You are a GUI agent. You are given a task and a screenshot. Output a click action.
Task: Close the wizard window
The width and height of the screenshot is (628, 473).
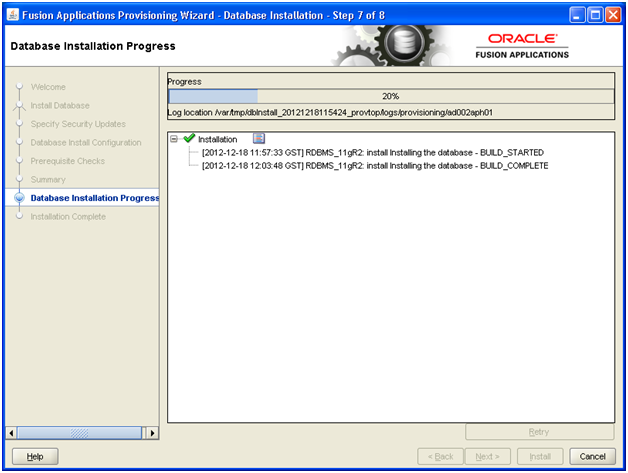point(613,15)
